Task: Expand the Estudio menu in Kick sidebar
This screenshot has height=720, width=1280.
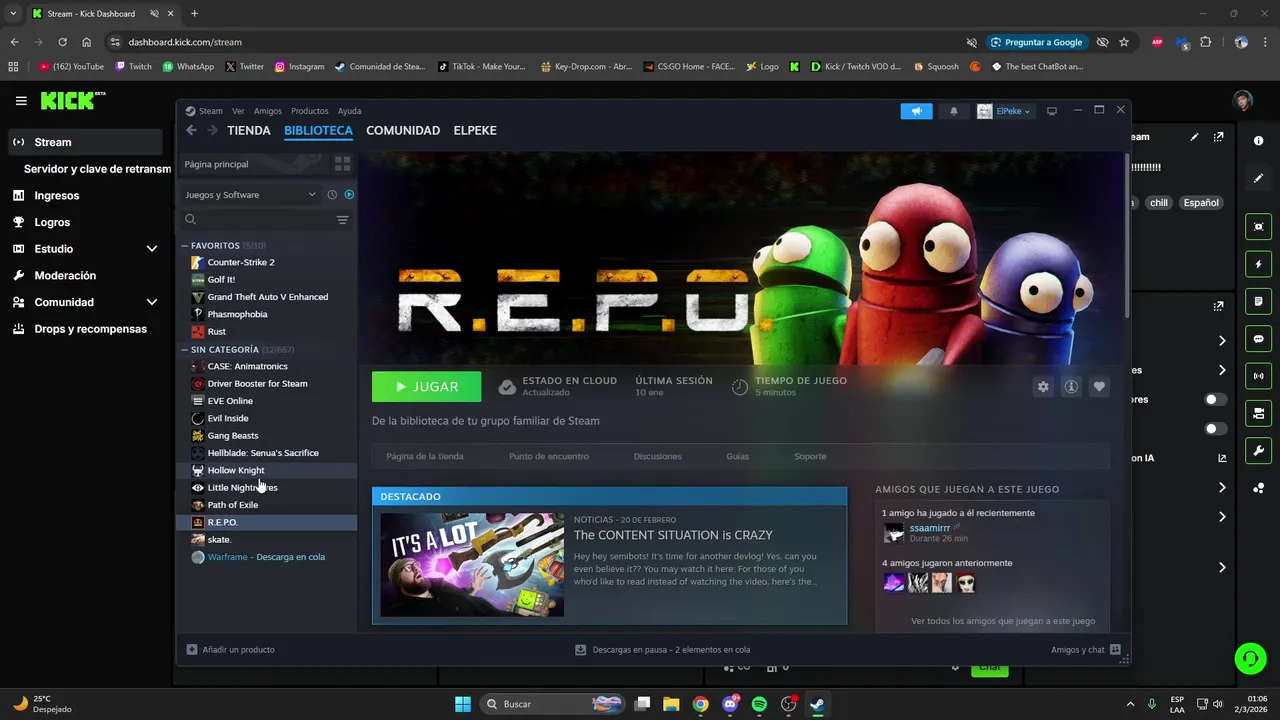Action: pos(152,249)
